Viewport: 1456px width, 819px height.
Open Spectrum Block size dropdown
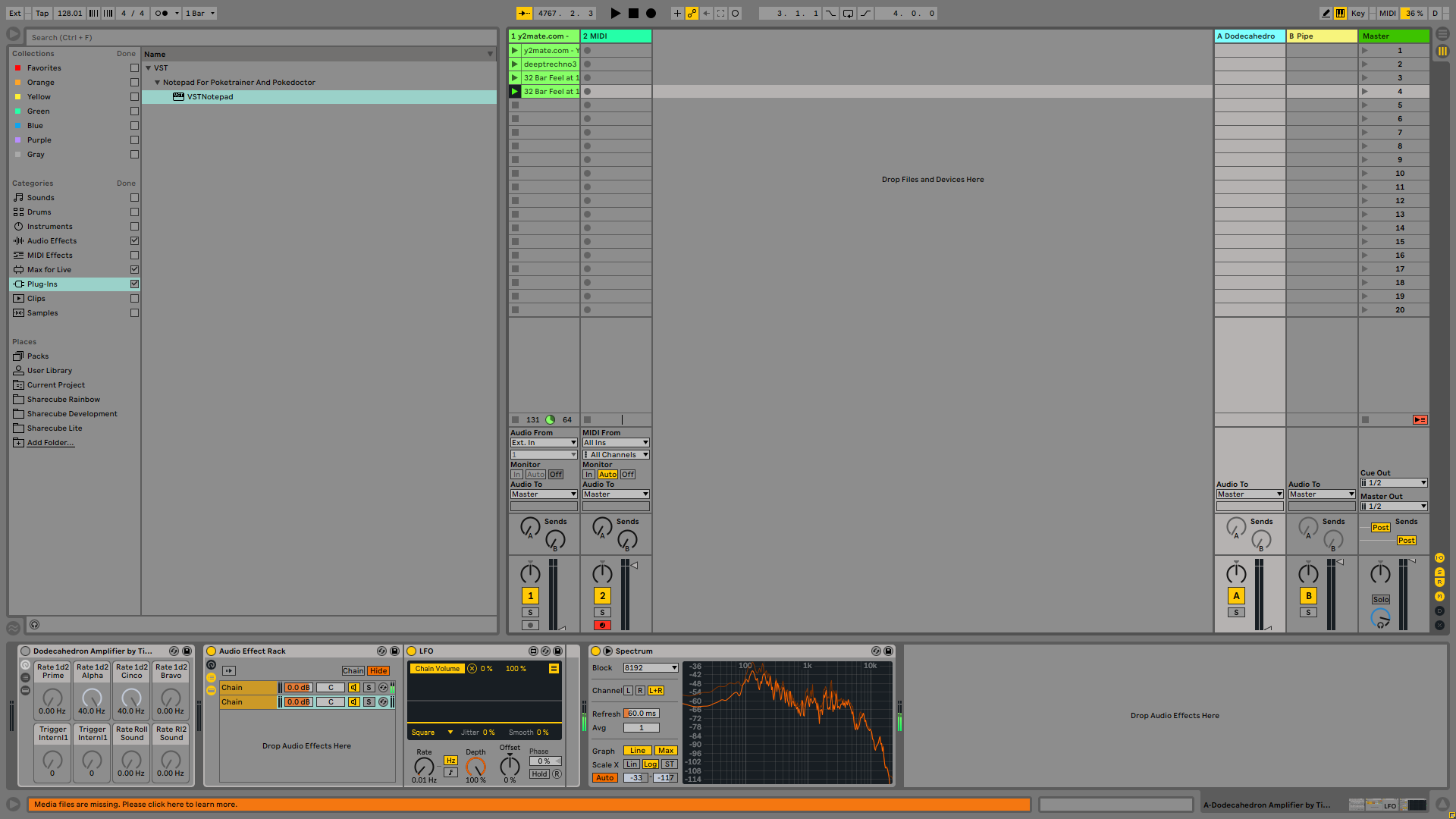click(x=650, y=668)
